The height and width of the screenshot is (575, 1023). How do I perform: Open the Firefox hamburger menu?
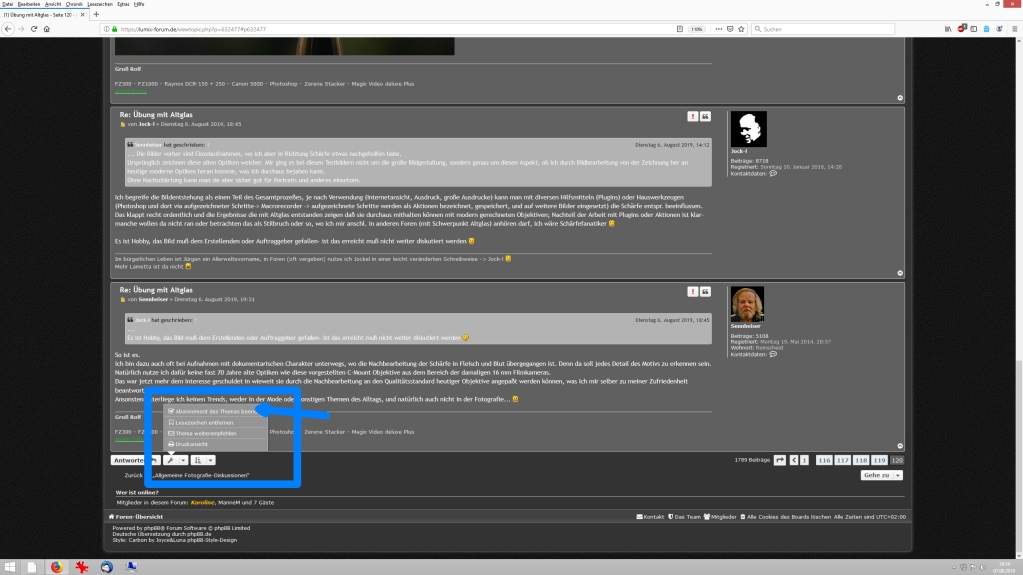pyautogui.click(x=1015, y=29)
